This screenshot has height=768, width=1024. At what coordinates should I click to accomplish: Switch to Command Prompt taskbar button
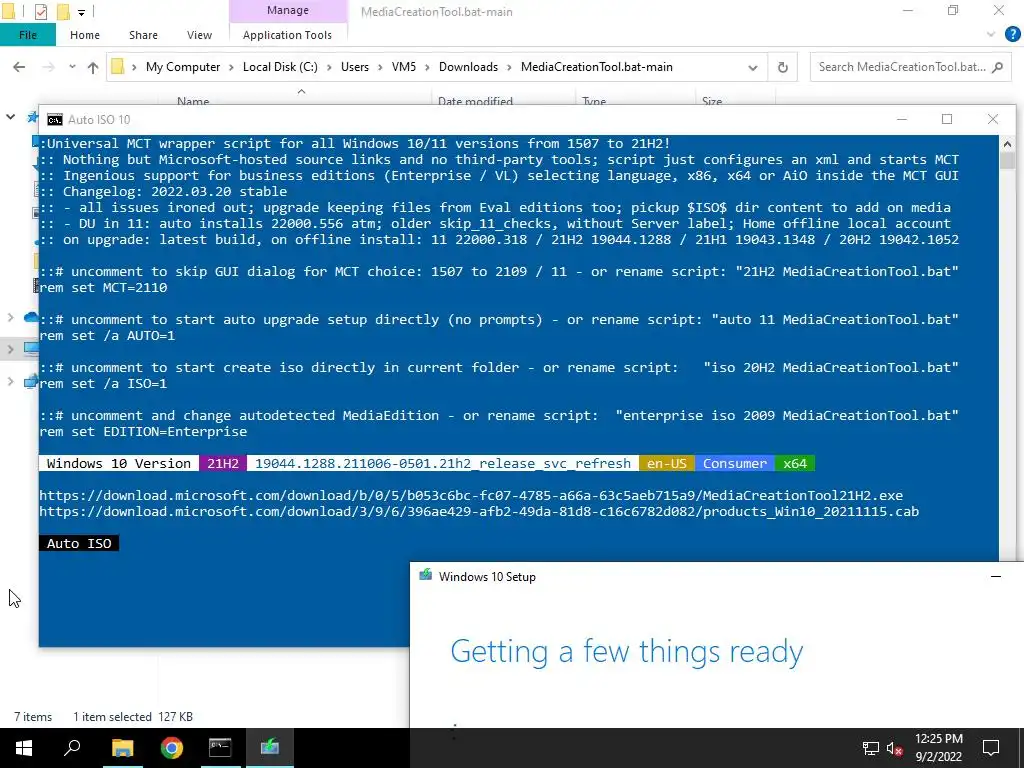[x=220, y=748]
